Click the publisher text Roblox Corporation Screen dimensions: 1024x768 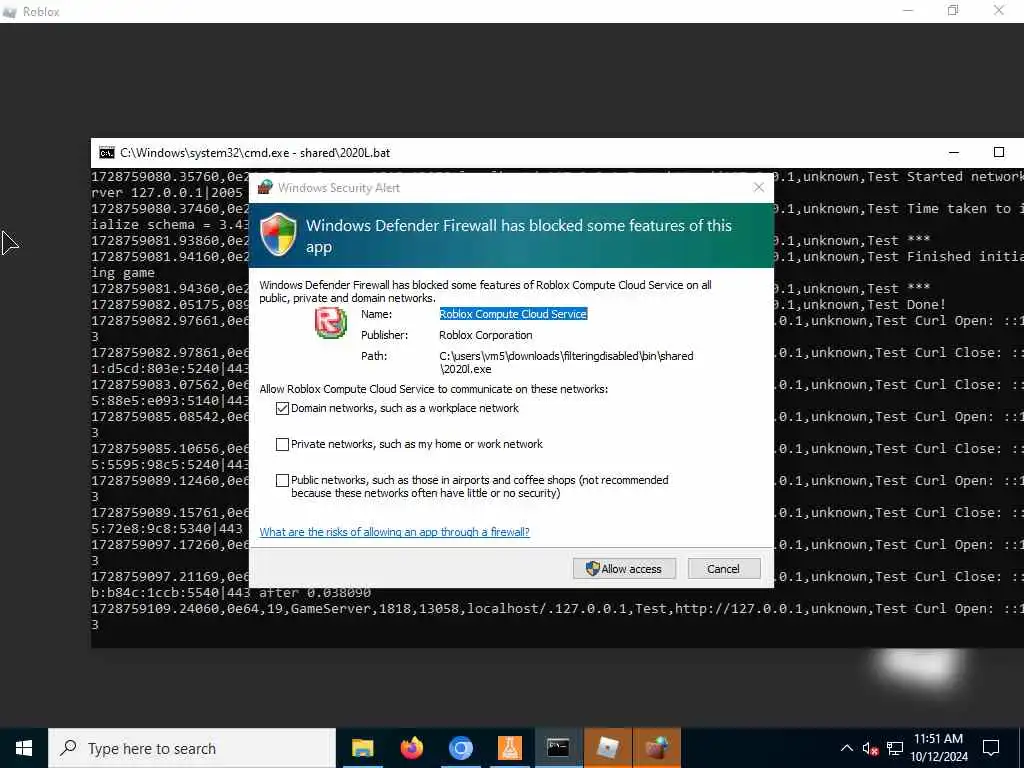486,335
